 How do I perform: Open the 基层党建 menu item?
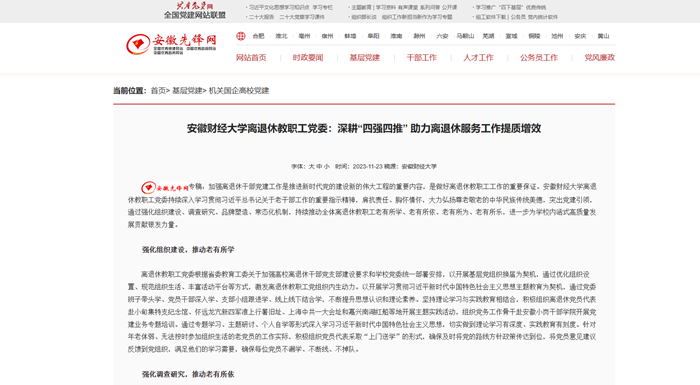coord(364,58)
